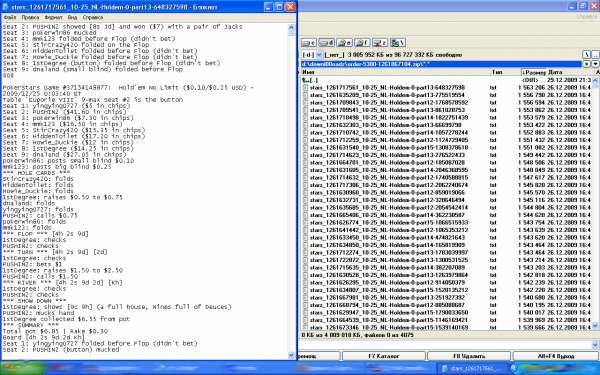The image size is (600, 375).
Task: Select file stars_1261635209 part13
Action: (x=387, y=95)
